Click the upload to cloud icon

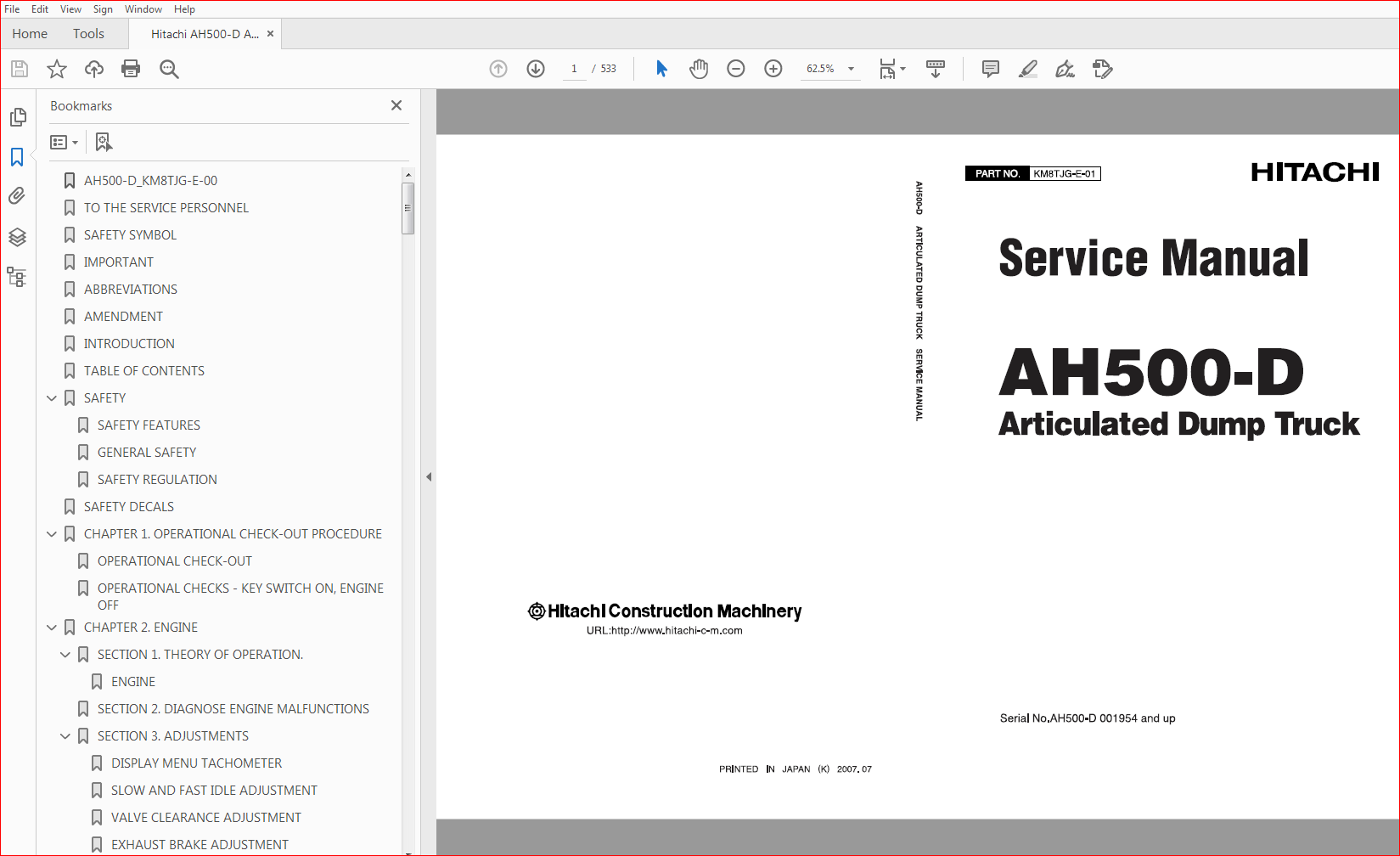(94, 69)
